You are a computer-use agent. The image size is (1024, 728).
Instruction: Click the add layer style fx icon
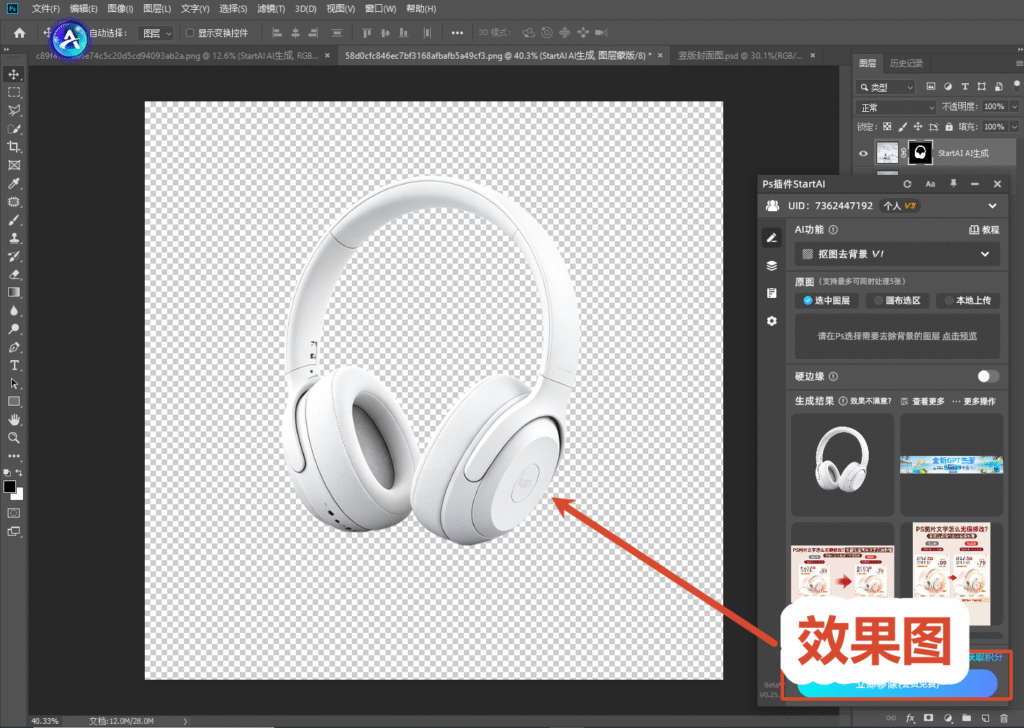(x=910, y=718)
